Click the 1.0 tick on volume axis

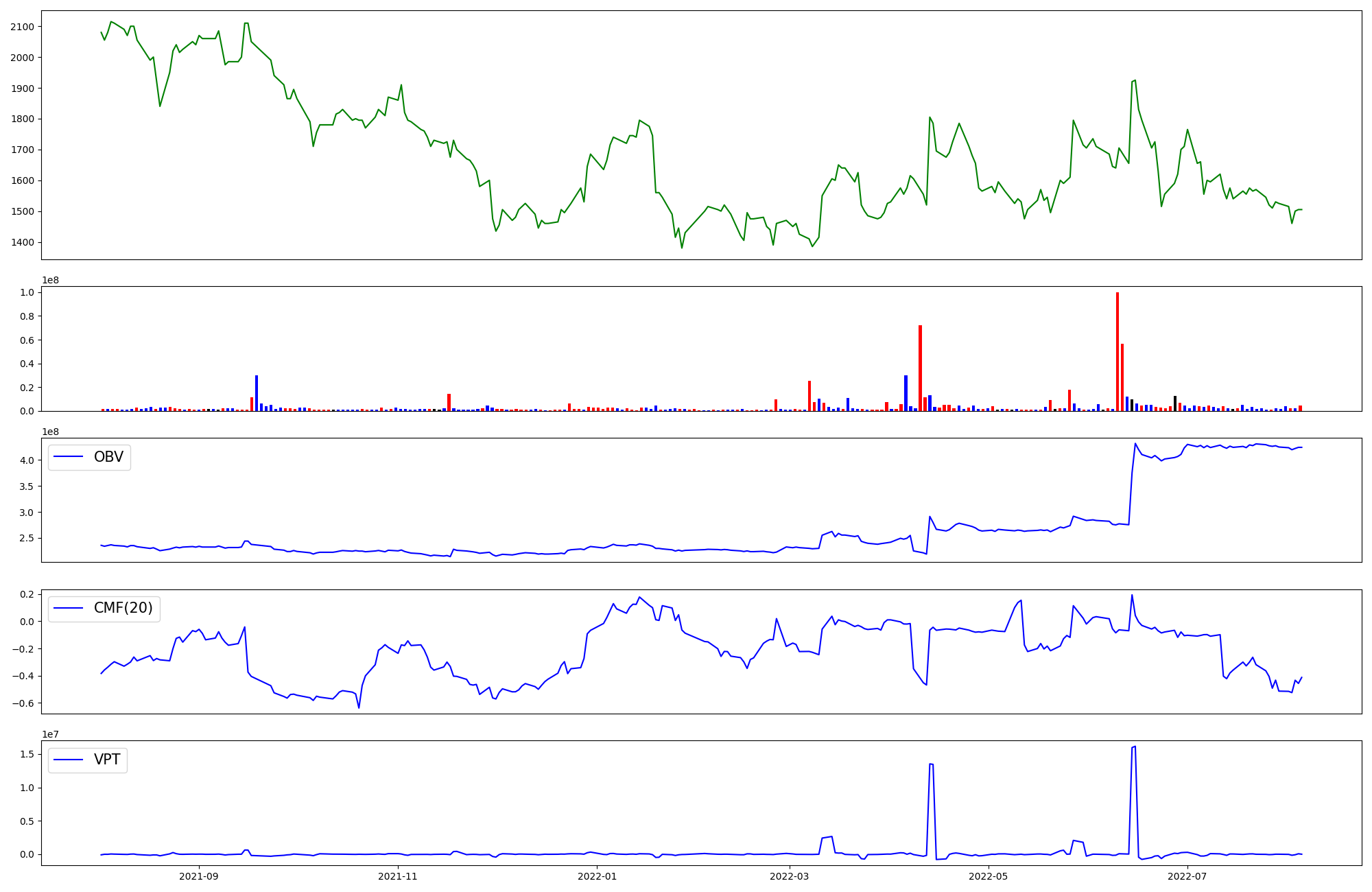coord(27,292)
